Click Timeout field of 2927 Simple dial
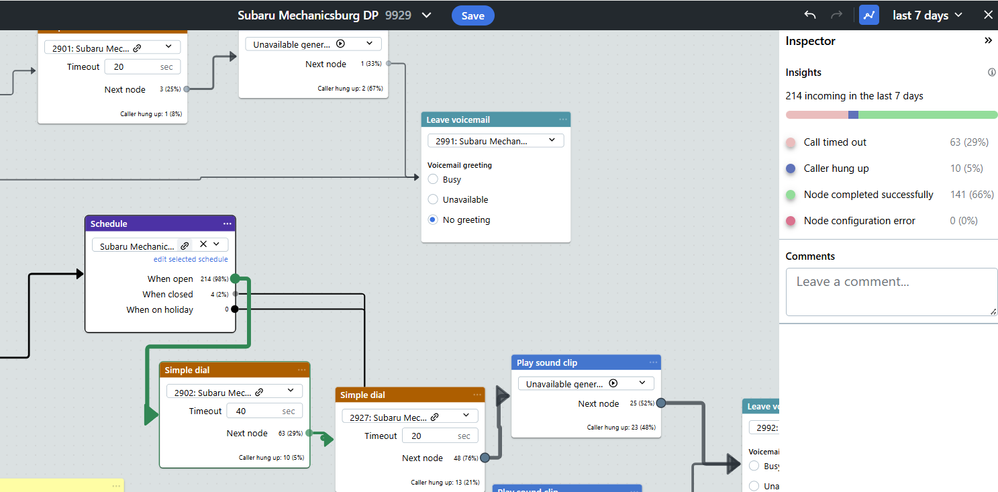This screenshot has height=492, width=998. [x=440, y=436]
